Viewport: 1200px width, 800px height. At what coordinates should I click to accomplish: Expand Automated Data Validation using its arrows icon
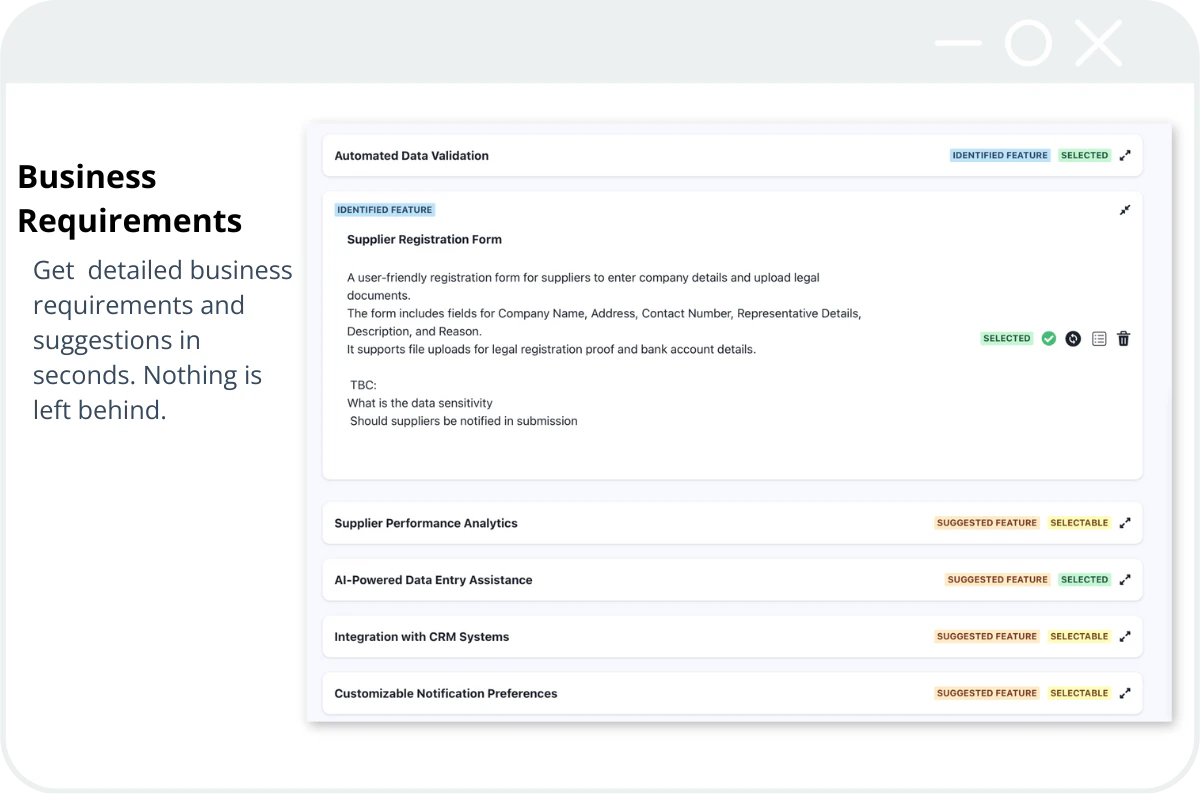[1125, 155]
